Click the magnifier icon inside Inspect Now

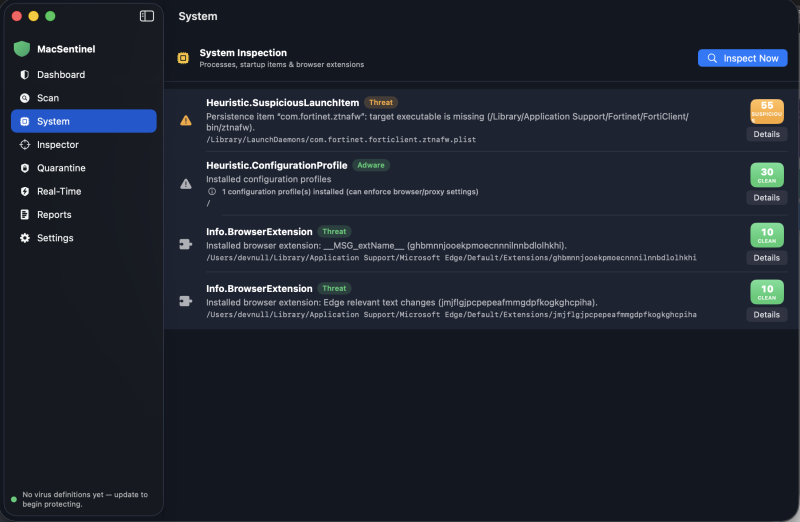tap(712, 58)
